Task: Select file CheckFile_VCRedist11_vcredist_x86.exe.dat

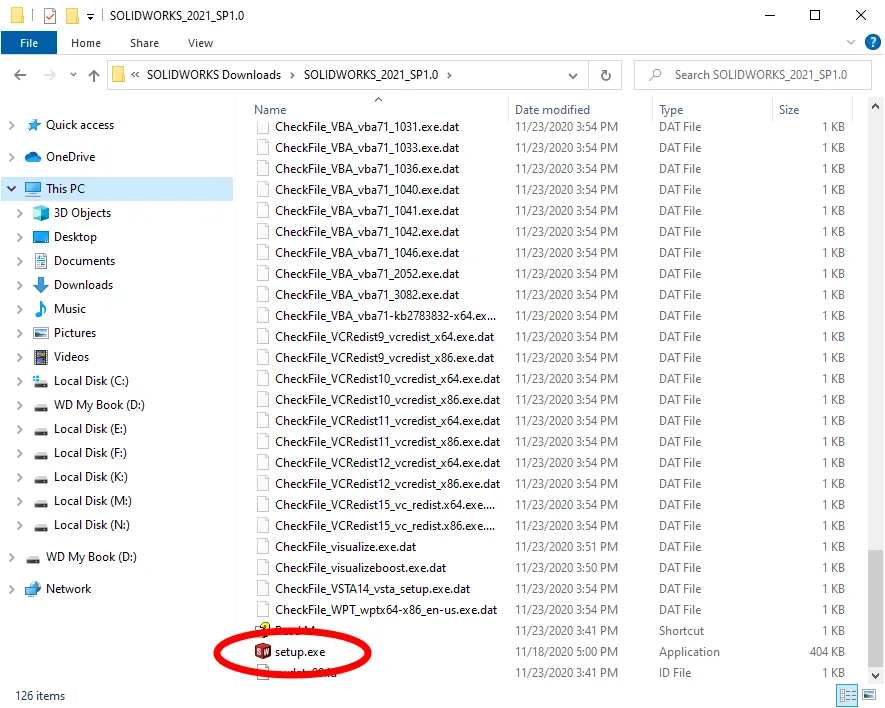Action: pyautogui.click(x=387, y=442)
